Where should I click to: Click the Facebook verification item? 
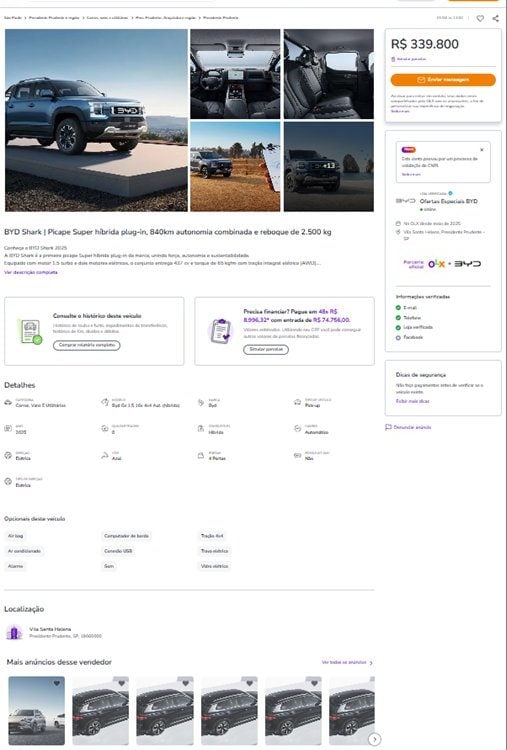(409, 337)
